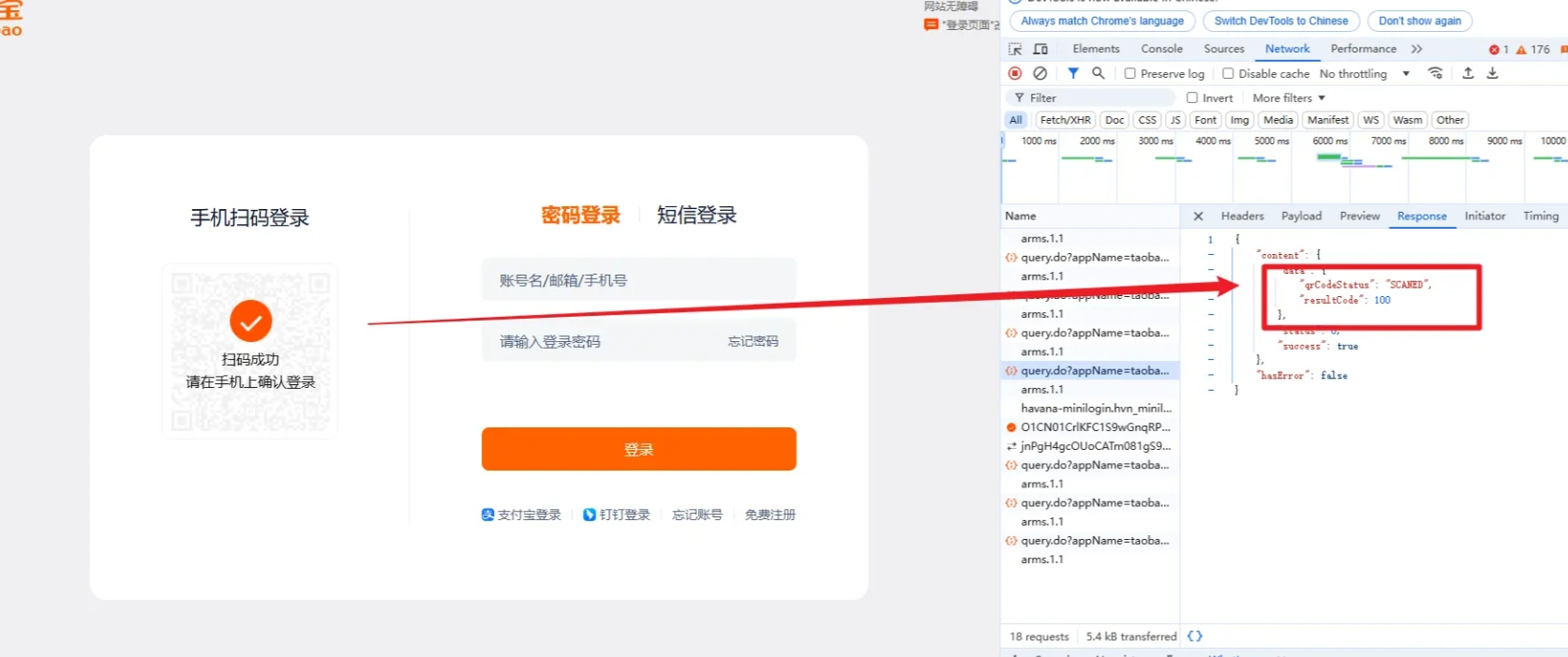The image size is (1568, 657).
Task: Dismiss with Don't show again
Action: tap(1420, 21)
